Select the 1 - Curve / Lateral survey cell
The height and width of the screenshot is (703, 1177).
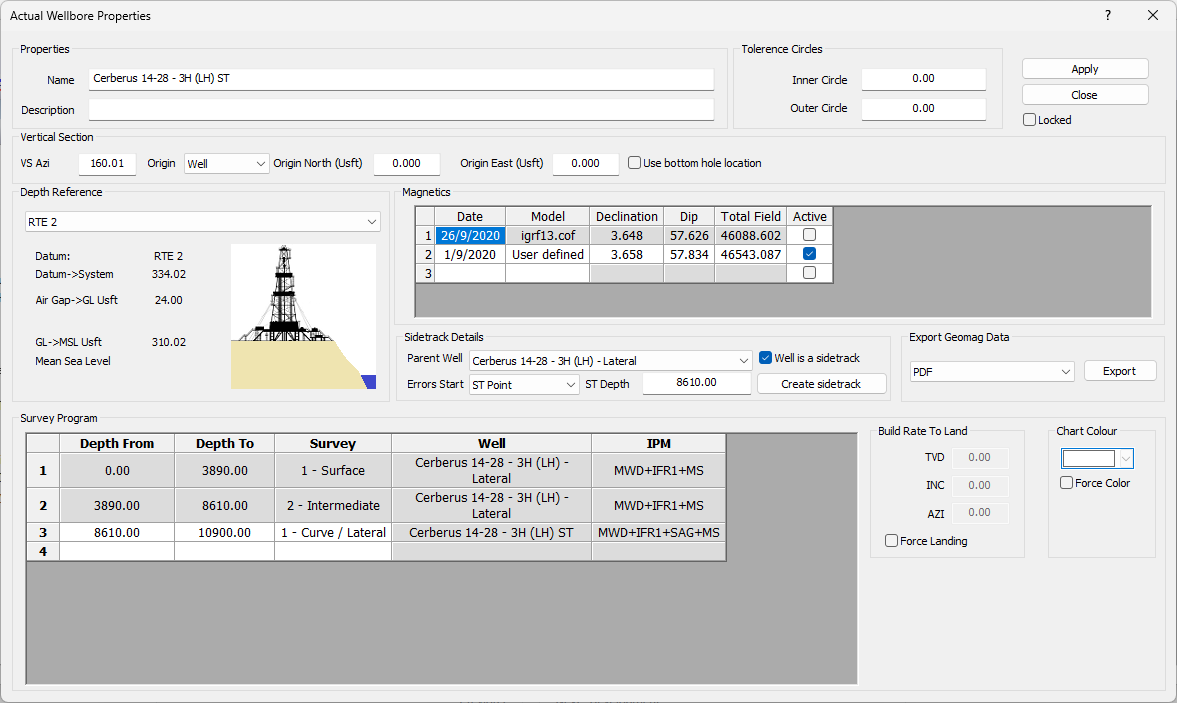click(x=333, y=533)
